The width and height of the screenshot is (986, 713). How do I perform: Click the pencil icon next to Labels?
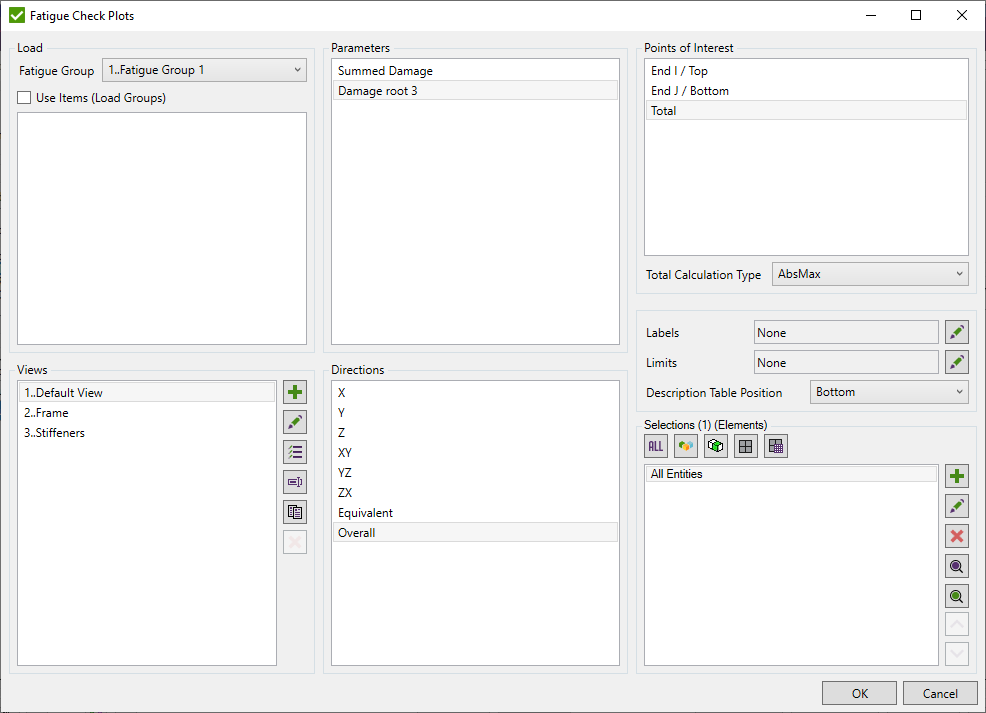tap(957, 333)
